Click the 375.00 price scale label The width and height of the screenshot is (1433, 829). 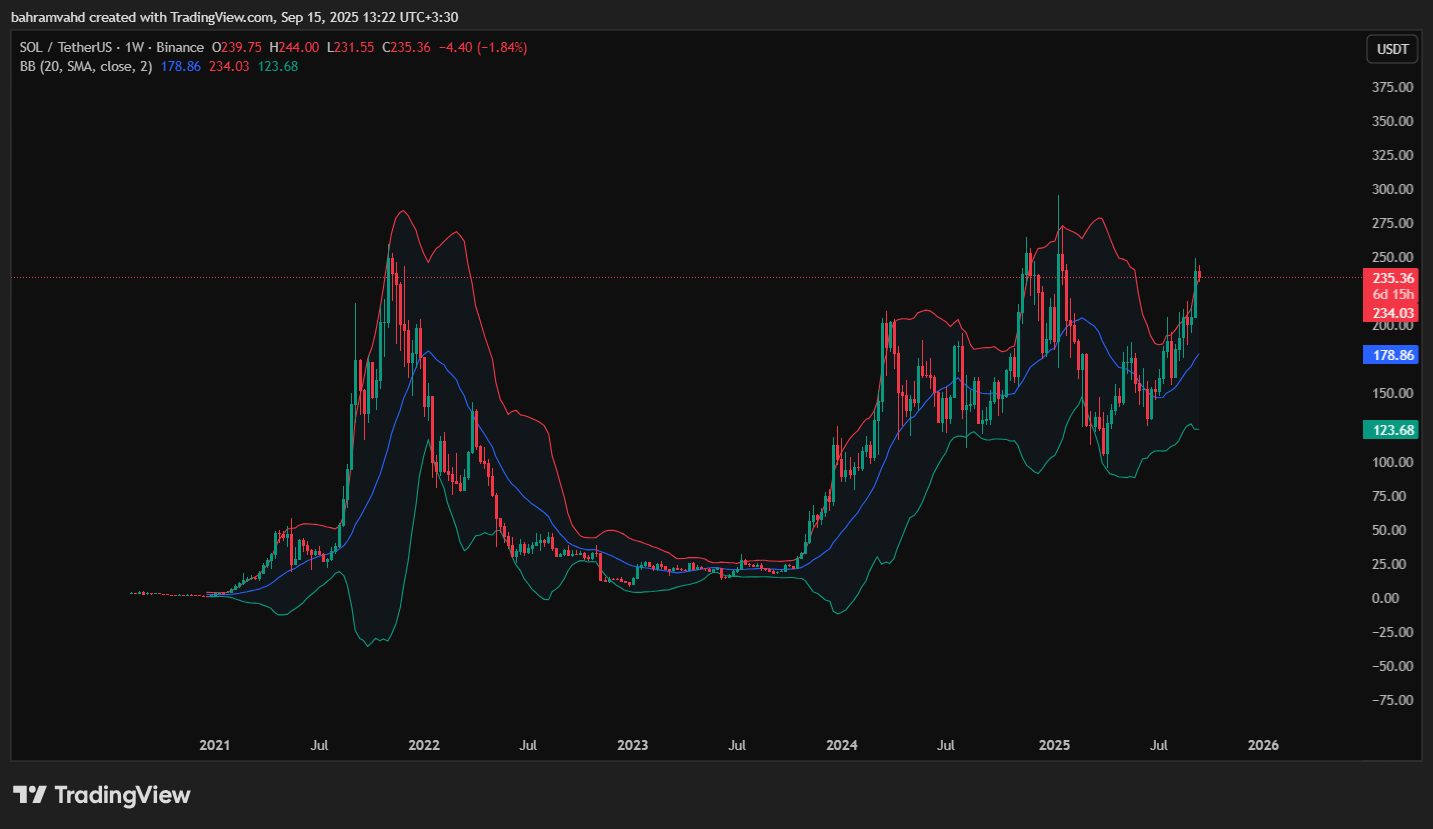coord(1392,87)
